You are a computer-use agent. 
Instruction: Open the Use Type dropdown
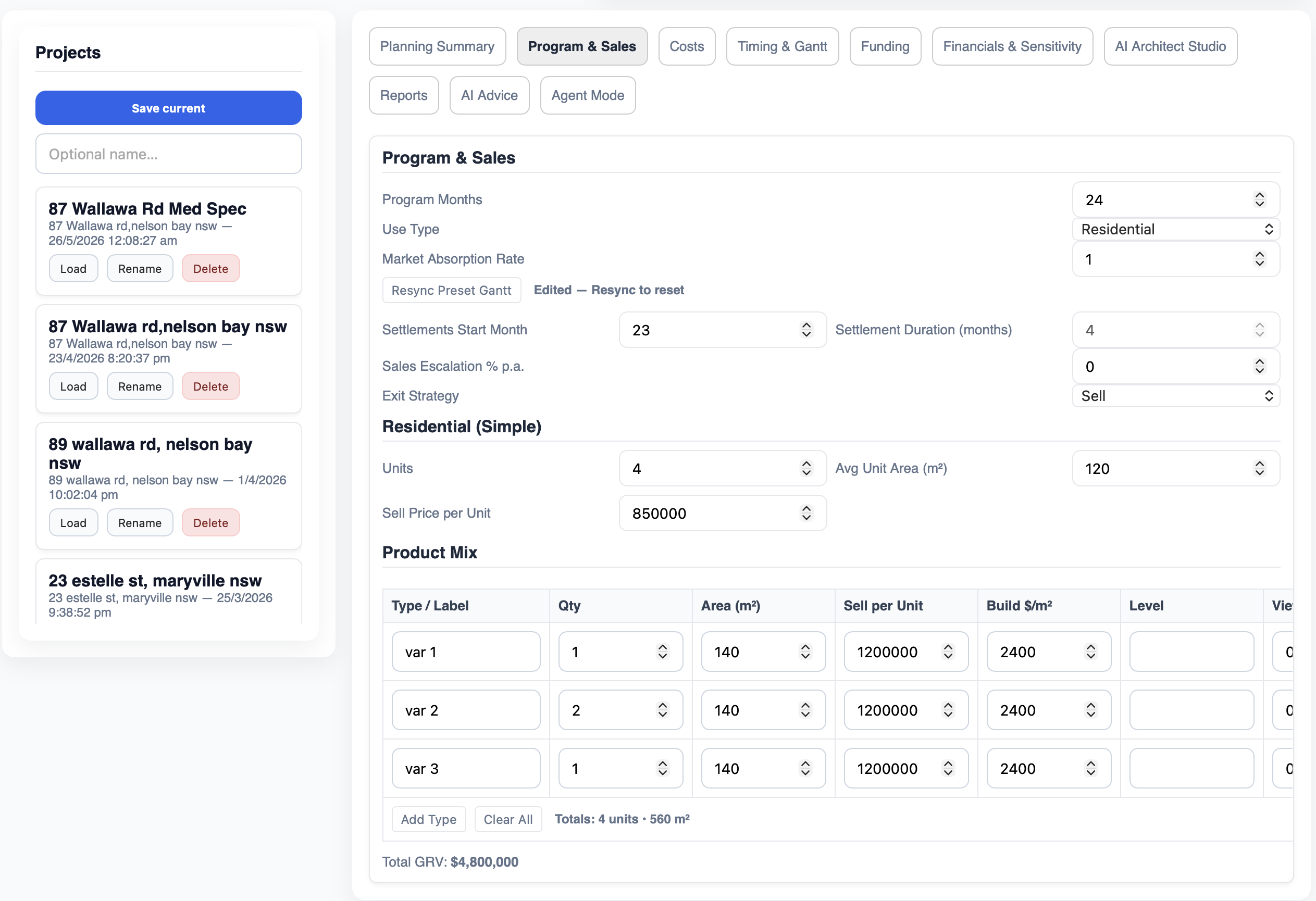pos(1175,229)
